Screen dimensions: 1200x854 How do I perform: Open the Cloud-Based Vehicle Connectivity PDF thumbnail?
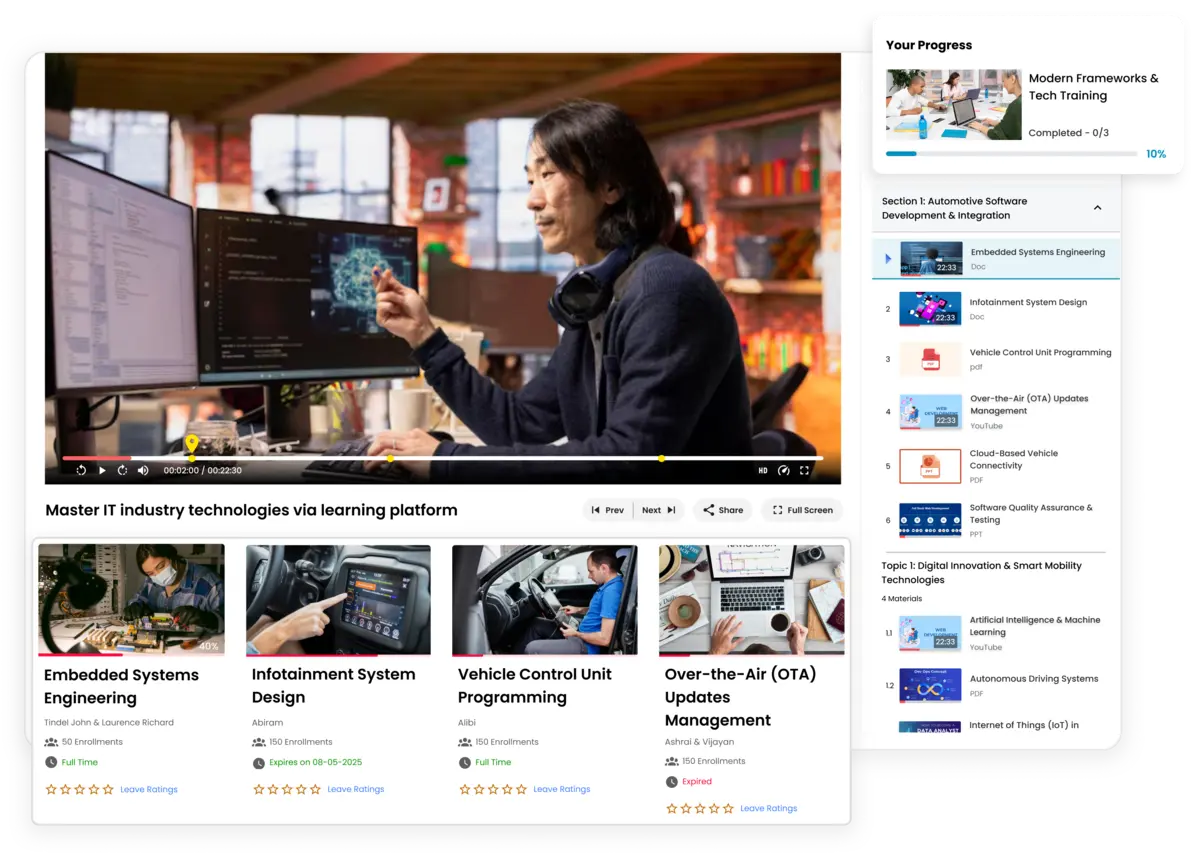tap(930, 466)
